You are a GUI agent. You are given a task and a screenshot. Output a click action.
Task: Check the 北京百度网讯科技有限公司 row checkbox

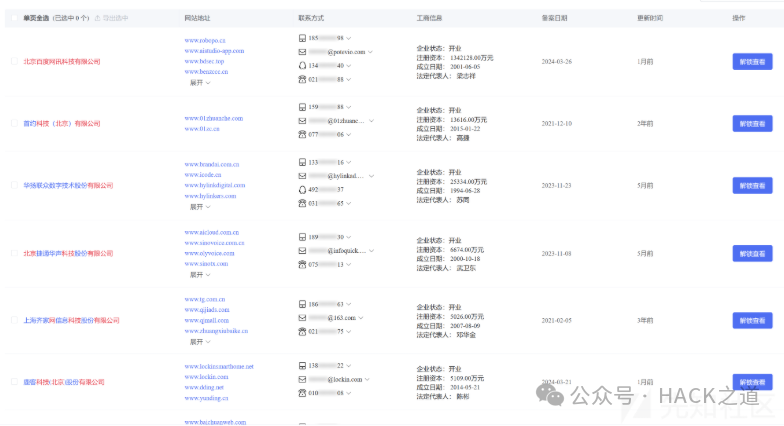click(14, 62)
